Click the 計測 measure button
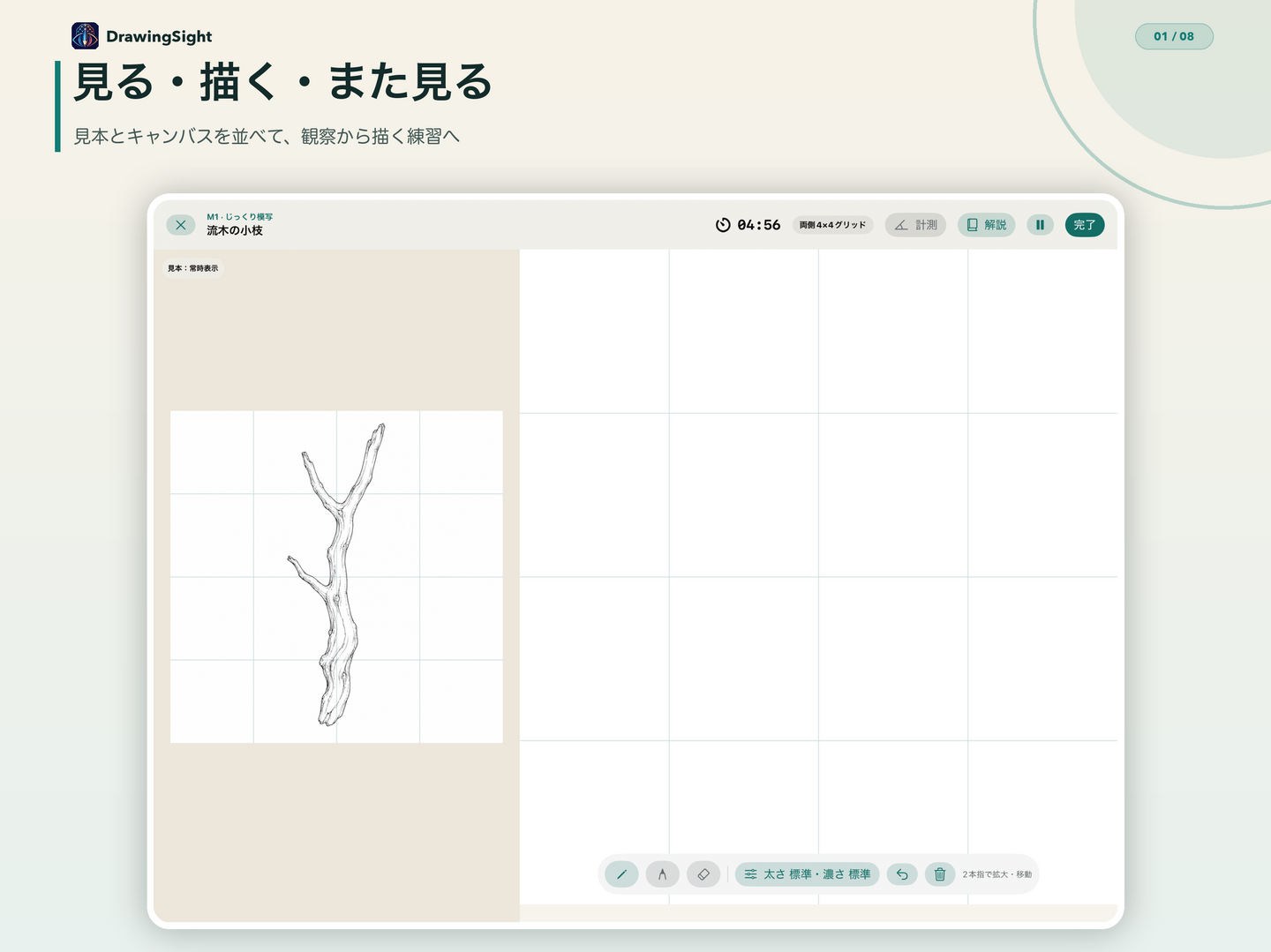The height and width of the screenshot is (952, 1271). 916,225
